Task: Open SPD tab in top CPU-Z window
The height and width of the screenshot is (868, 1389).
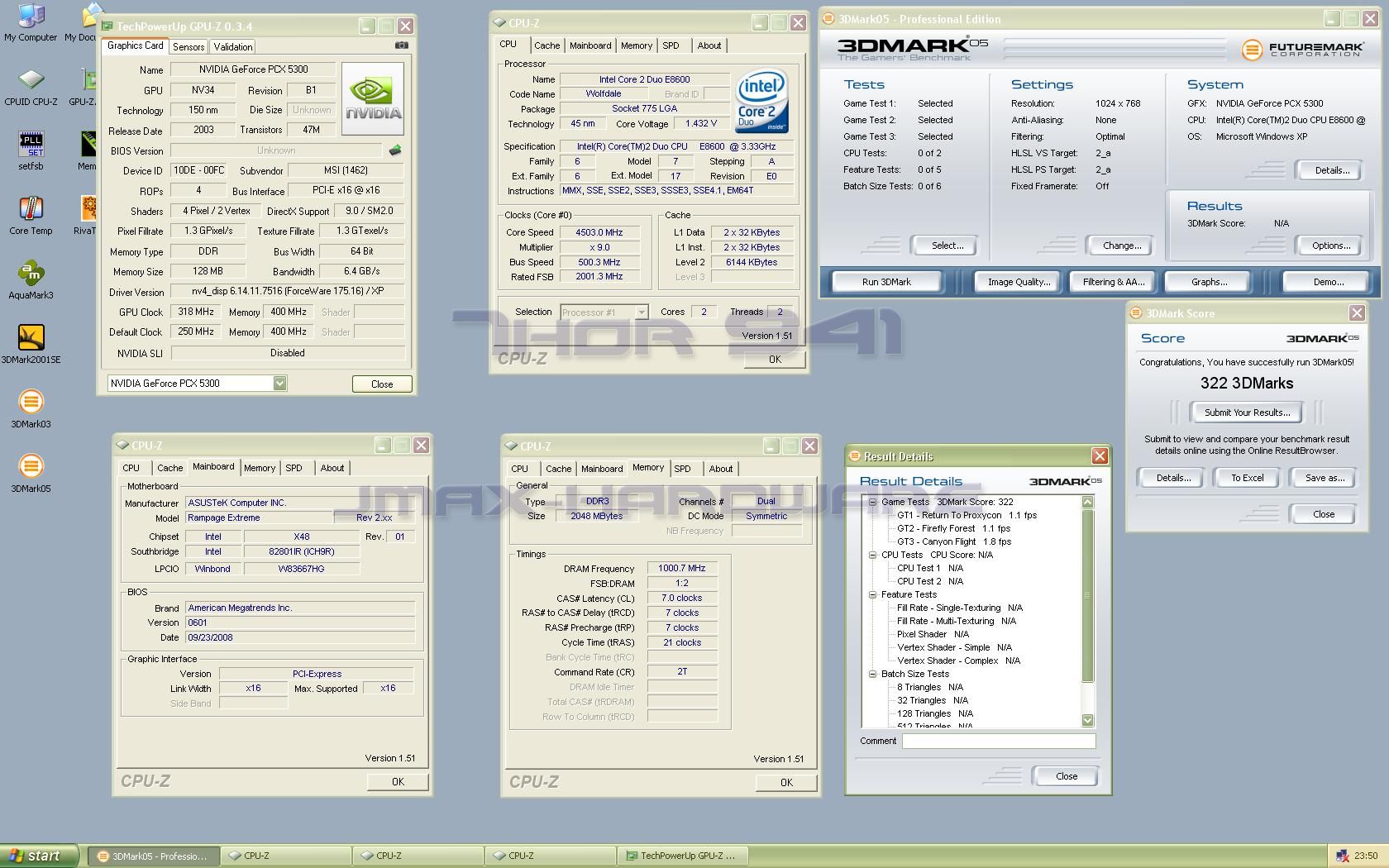Action: [x=671, y=45]
